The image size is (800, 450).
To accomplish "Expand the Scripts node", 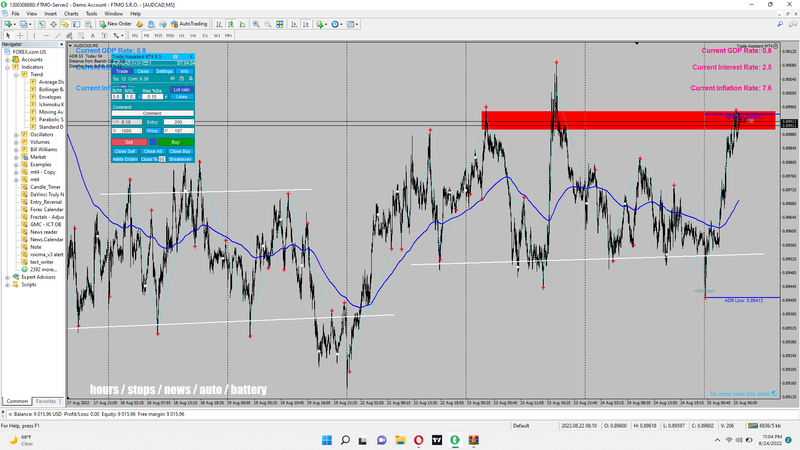I will [8, 285].
